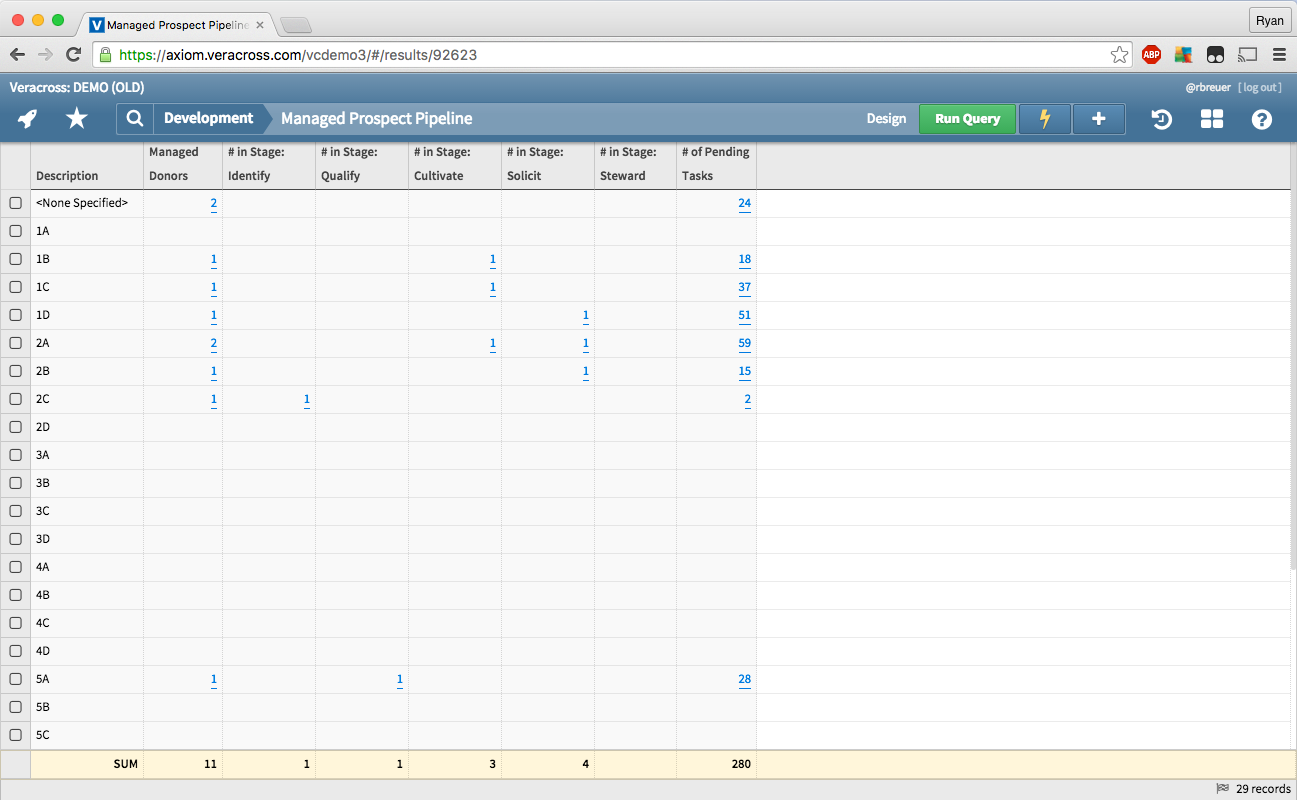Viewport: 1297px width, 800px height.
Task: Click the 24 pending tasks for None Specified
Action: [x=744, y=203]
